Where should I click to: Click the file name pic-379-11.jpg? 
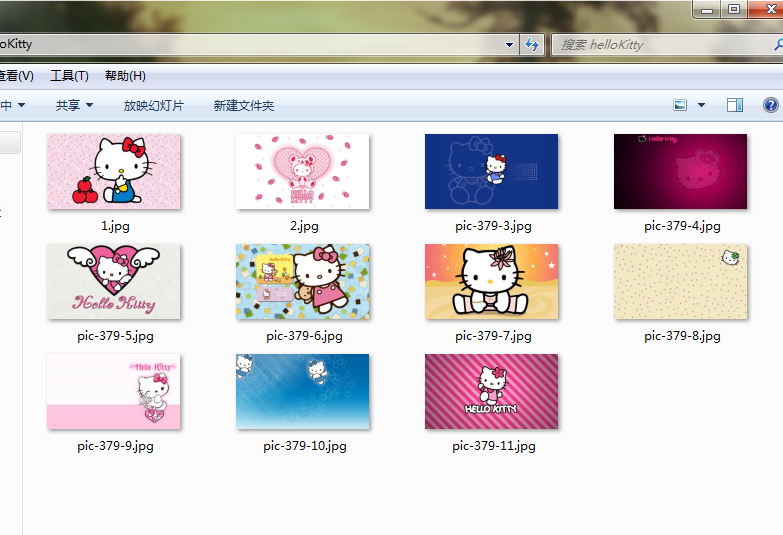[493, 446]
